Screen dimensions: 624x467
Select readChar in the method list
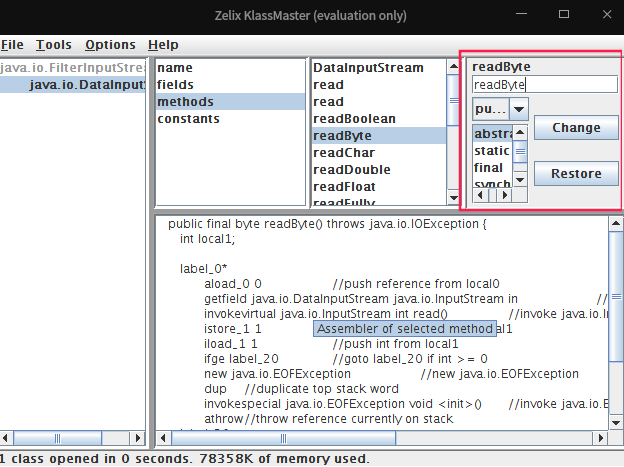[x=379, y=153]
